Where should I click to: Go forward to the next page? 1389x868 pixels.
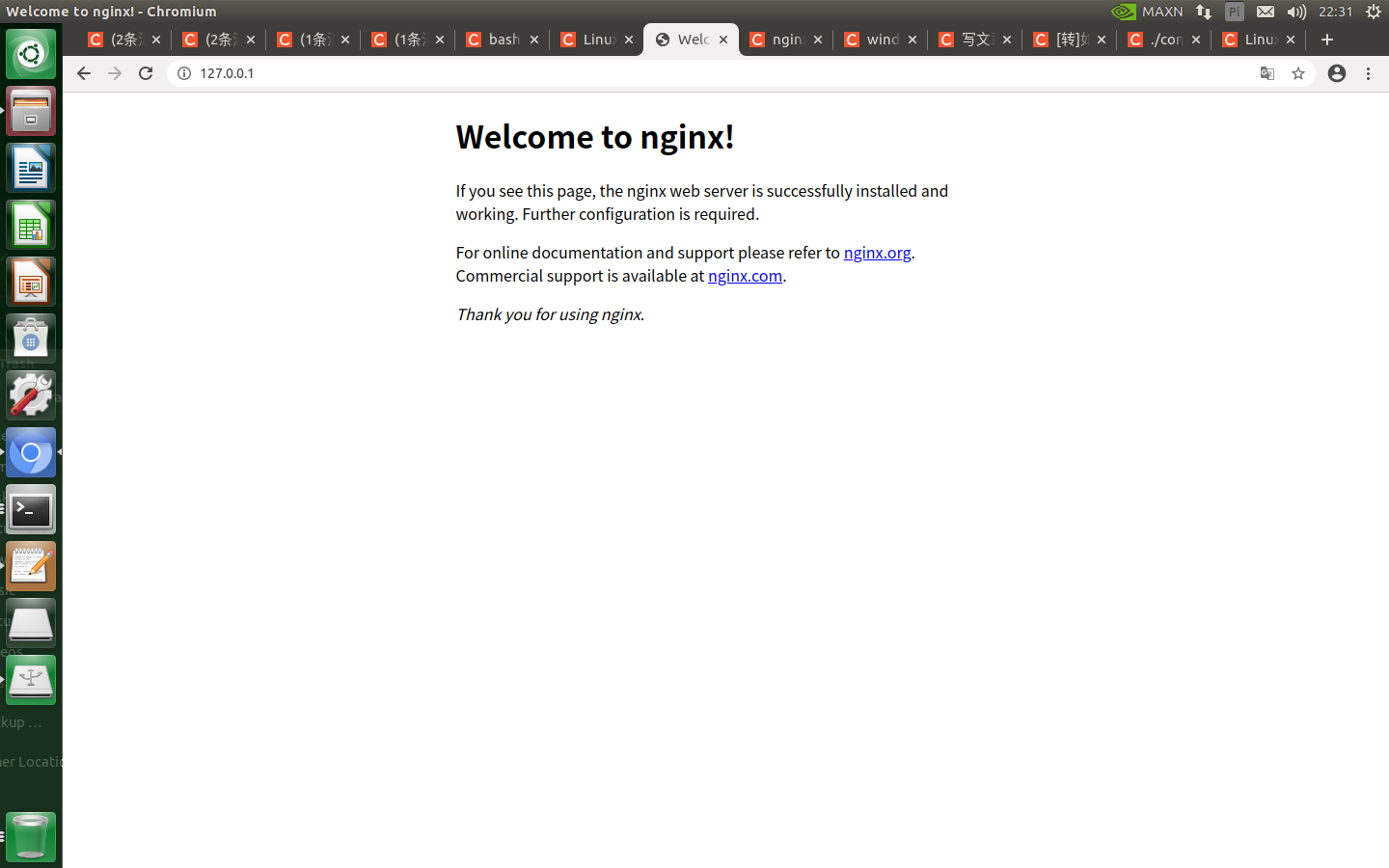(x=115, y=72)
